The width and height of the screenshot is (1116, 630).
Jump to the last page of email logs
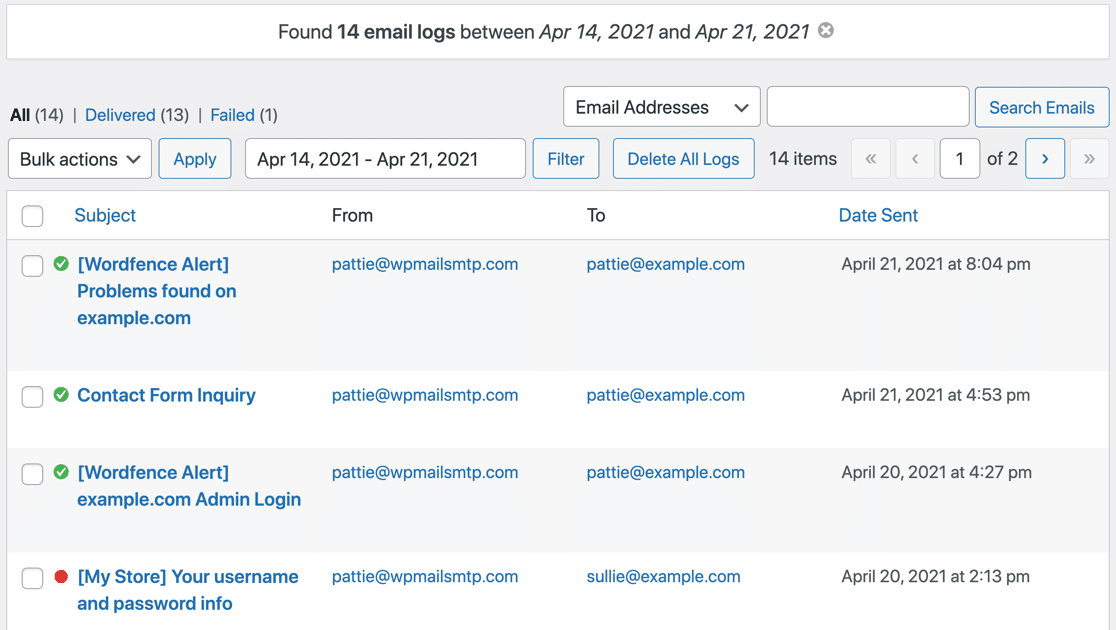pos(1089,158)
